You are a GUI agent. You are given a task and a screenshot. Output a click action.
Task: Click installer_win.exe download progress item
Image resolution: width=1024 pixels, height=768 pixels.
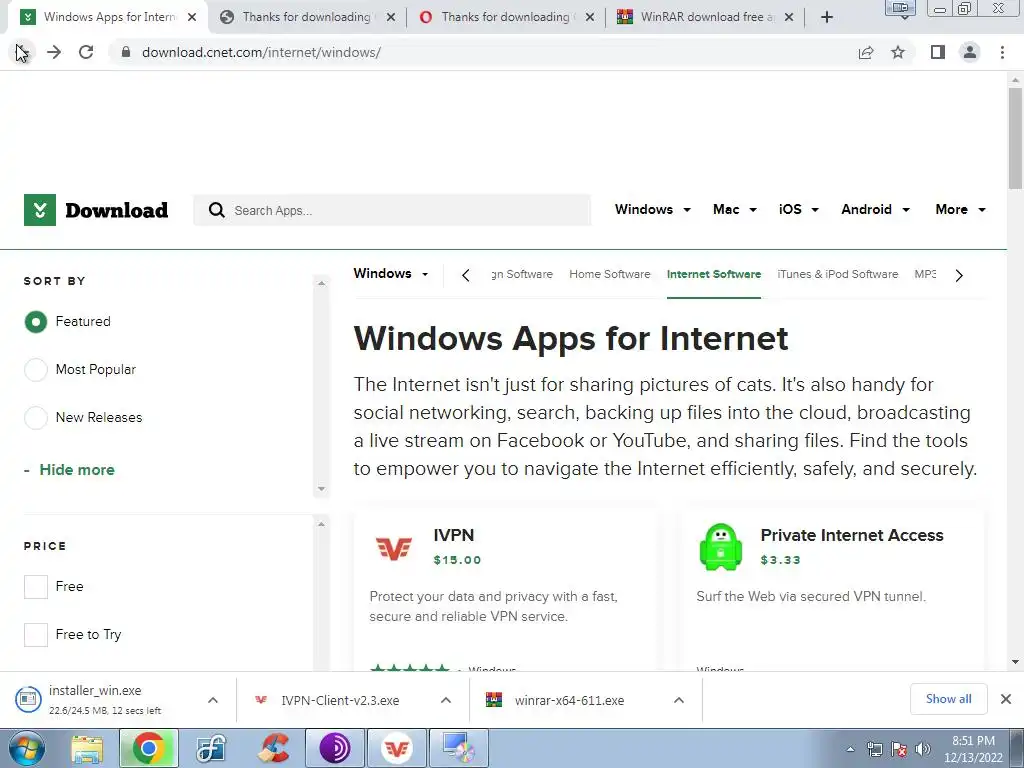[x=104, y=699]
